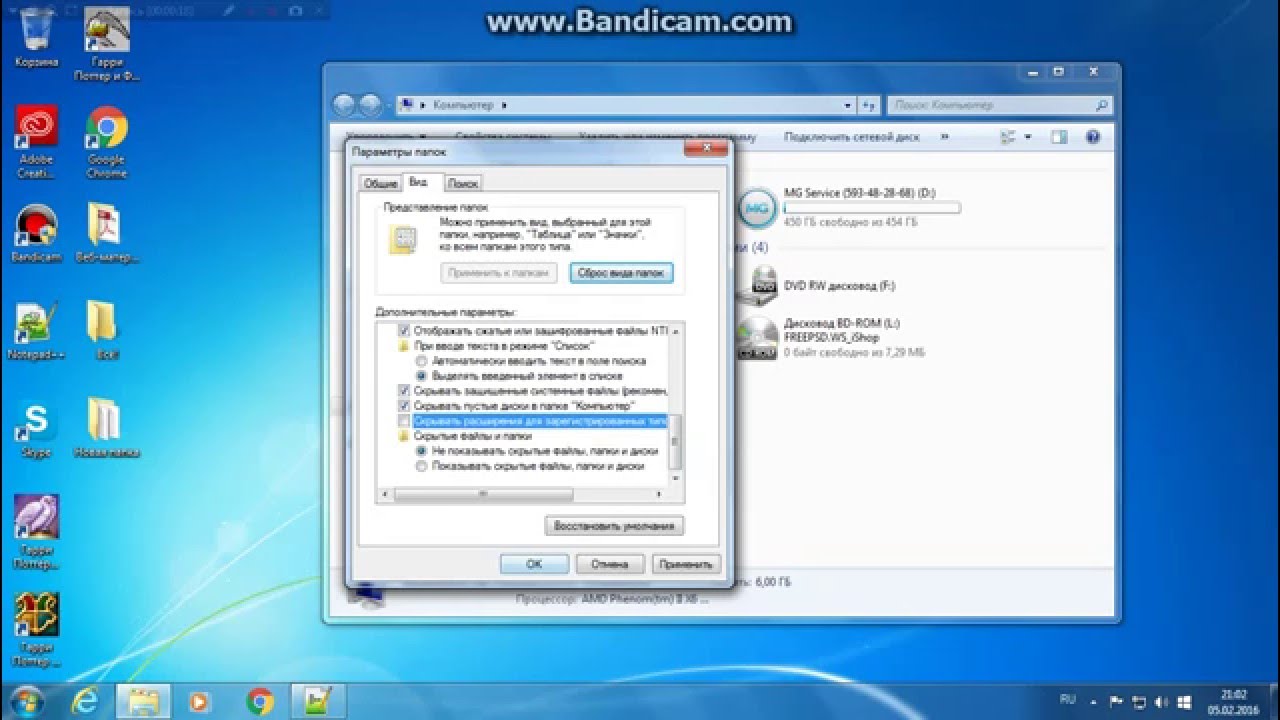Click the Применить button
The height and width of the screenshot is (720, 1280).
point(686,564)
